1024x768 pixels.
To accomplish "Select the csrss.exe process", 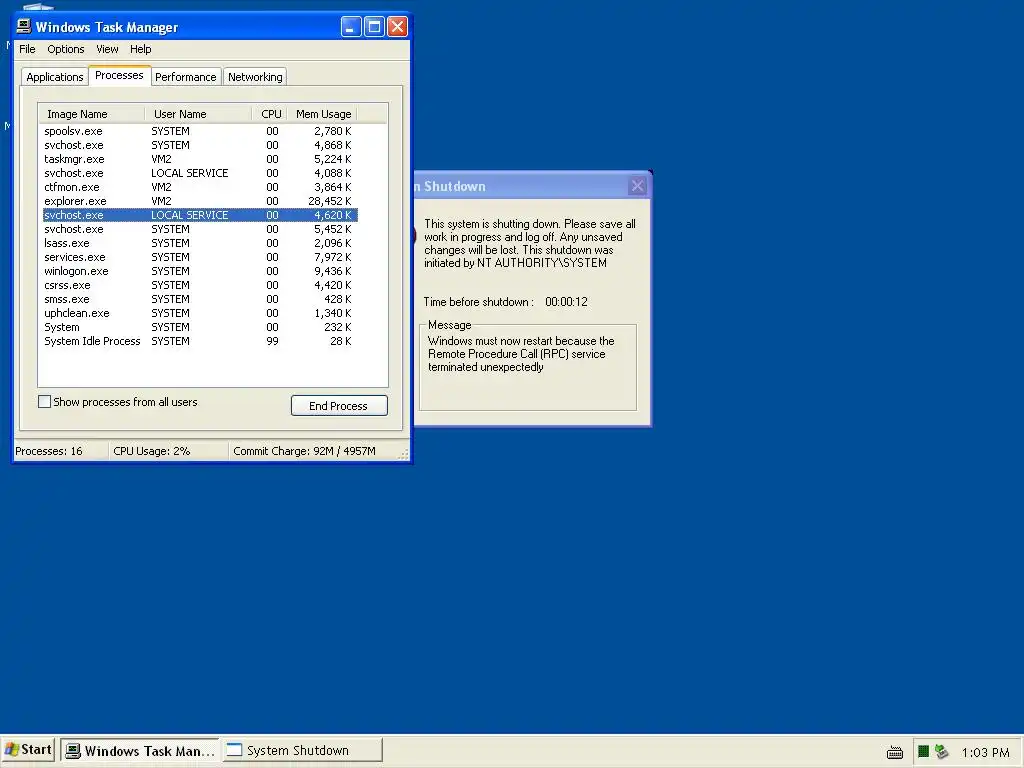I will tap(200, 285).
